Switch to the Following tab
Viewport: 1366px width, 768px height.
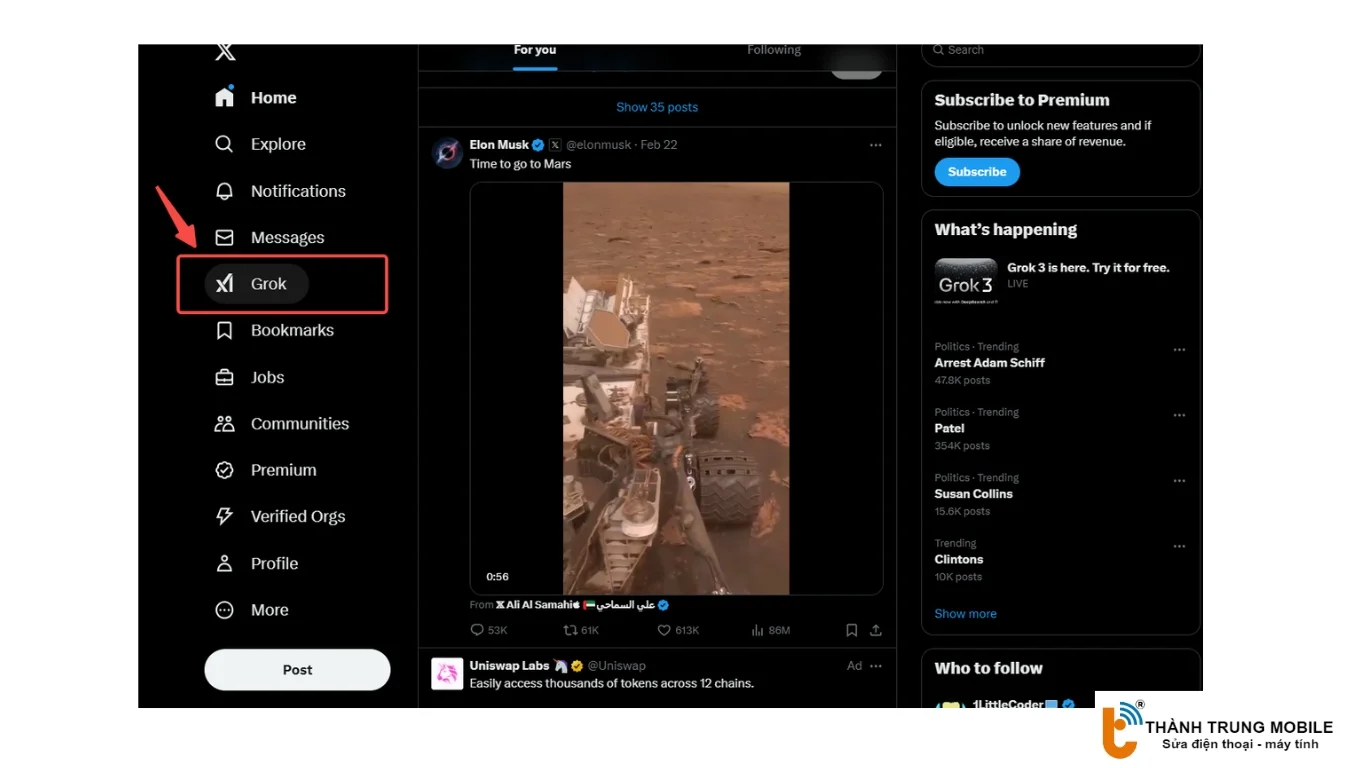[x=774, y=50]
